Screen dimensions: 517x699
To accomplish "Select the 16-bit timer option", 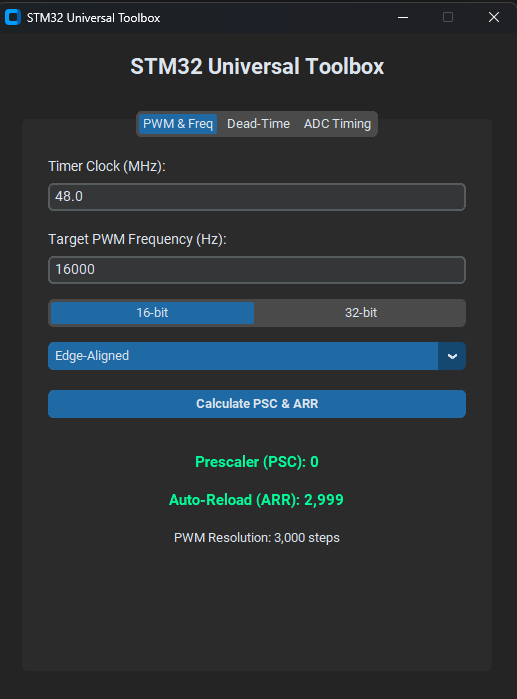I will [x=152, y=312].
